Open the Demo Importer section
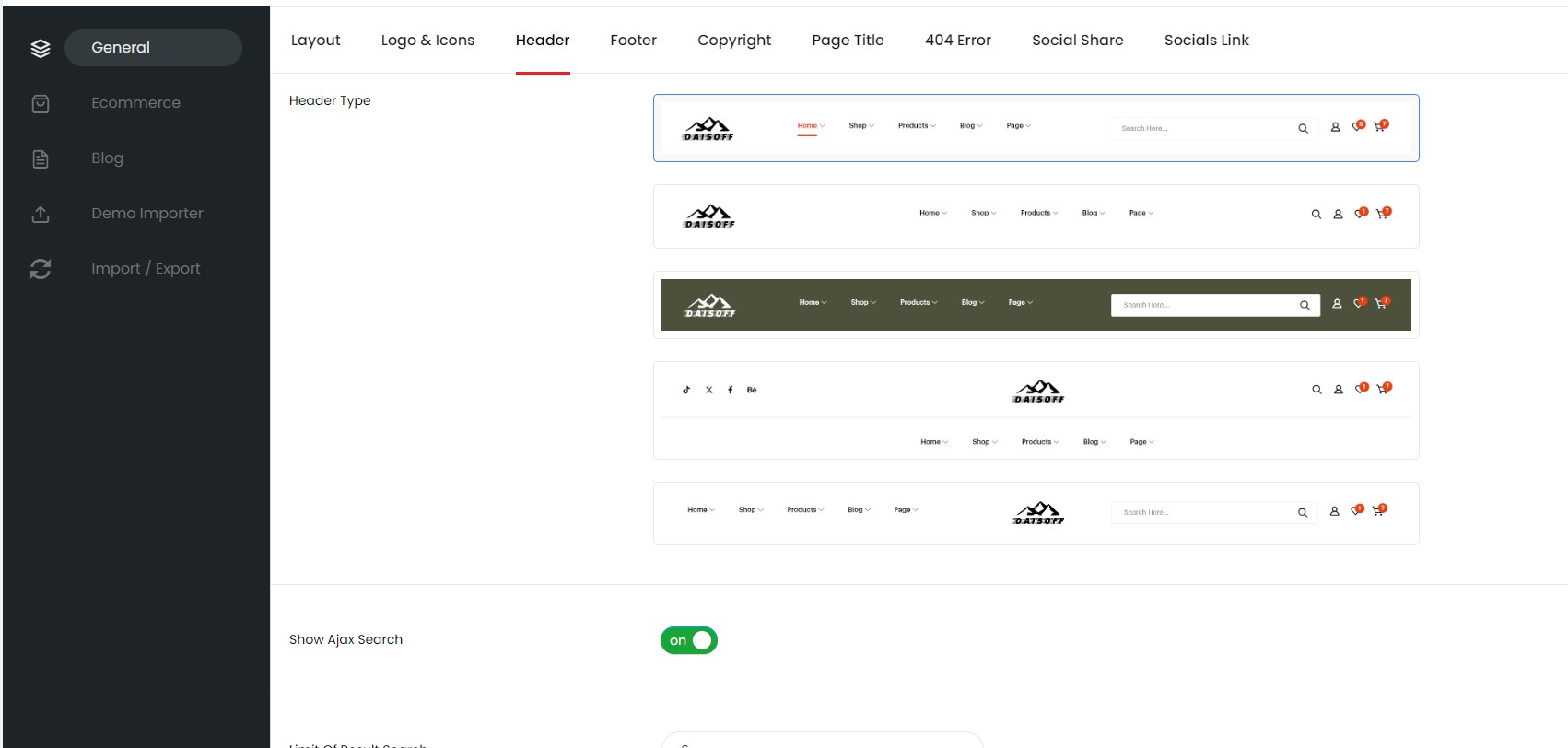 [x=147, y=214]
